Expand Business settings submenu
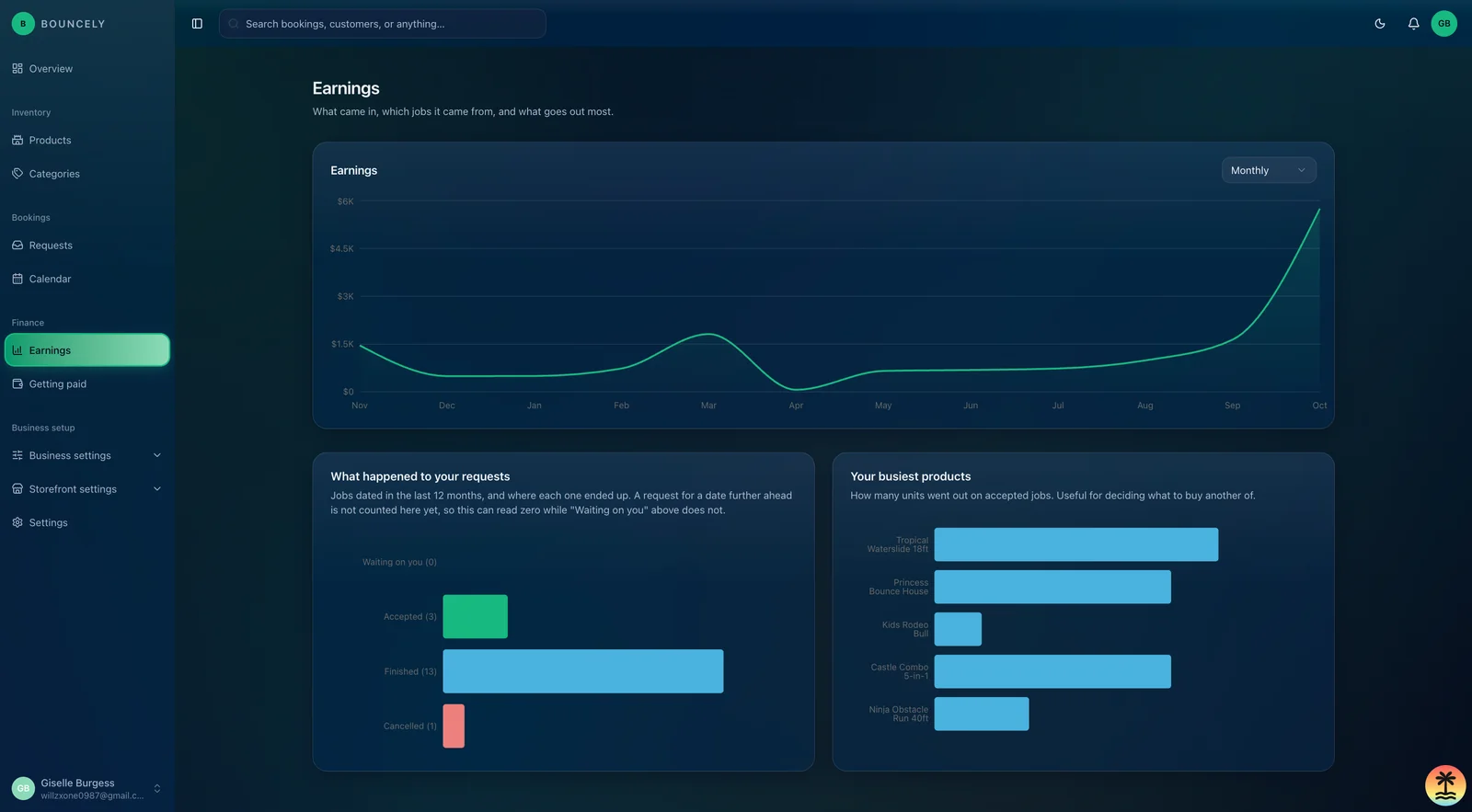 click(x=87, y=455)
